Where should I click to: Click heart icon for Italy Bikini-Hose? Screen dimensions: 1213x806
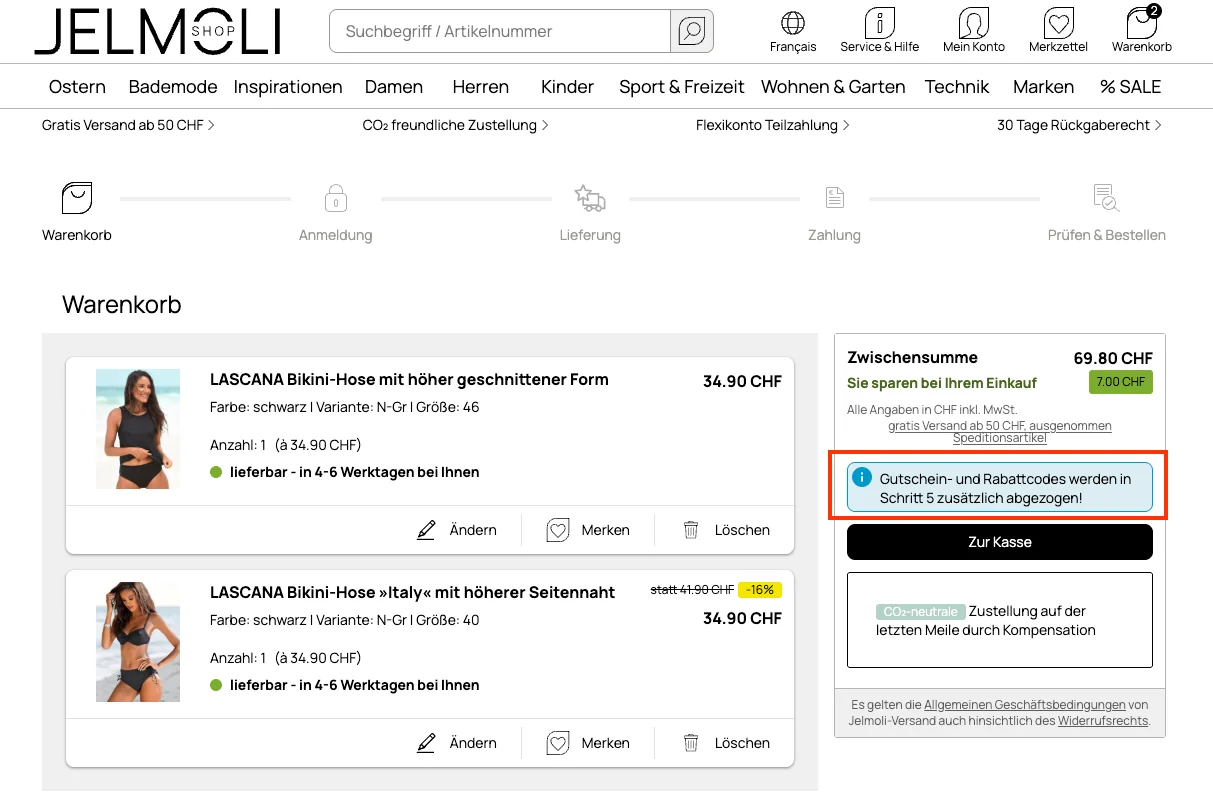(x=558, y=743)
